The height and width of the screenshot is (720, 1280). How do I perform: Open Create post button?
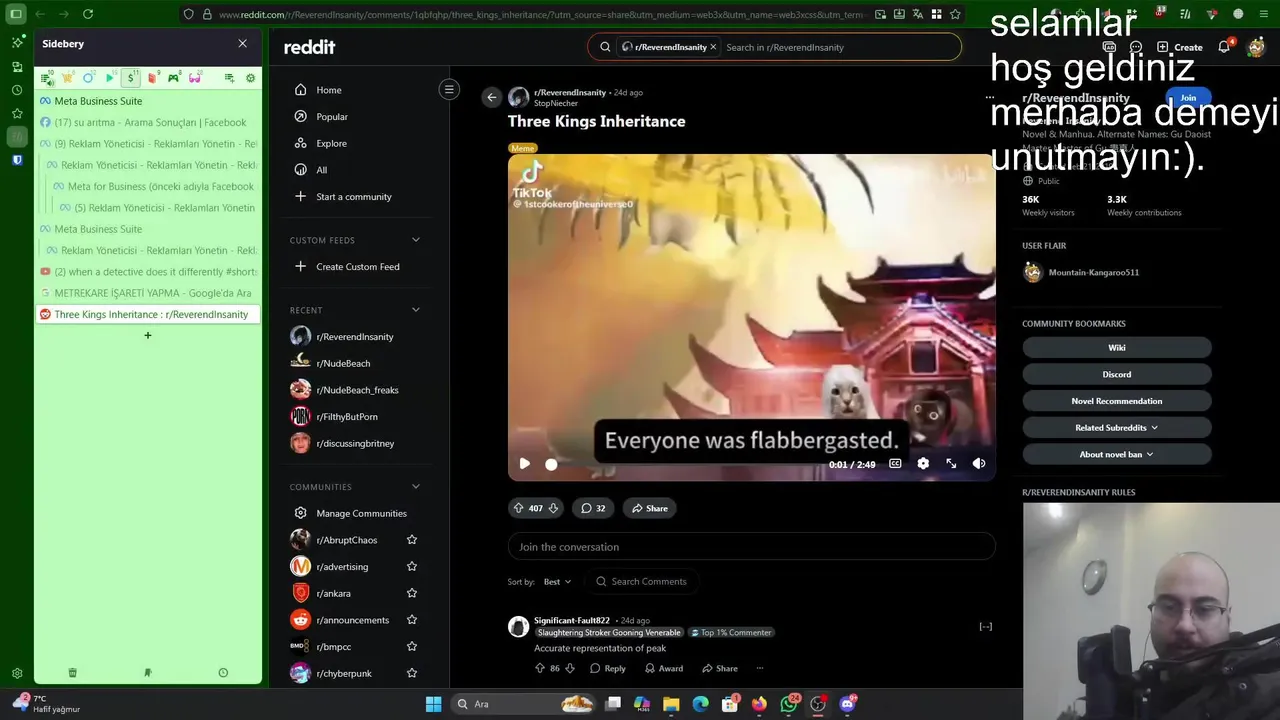pos(1179,47)
